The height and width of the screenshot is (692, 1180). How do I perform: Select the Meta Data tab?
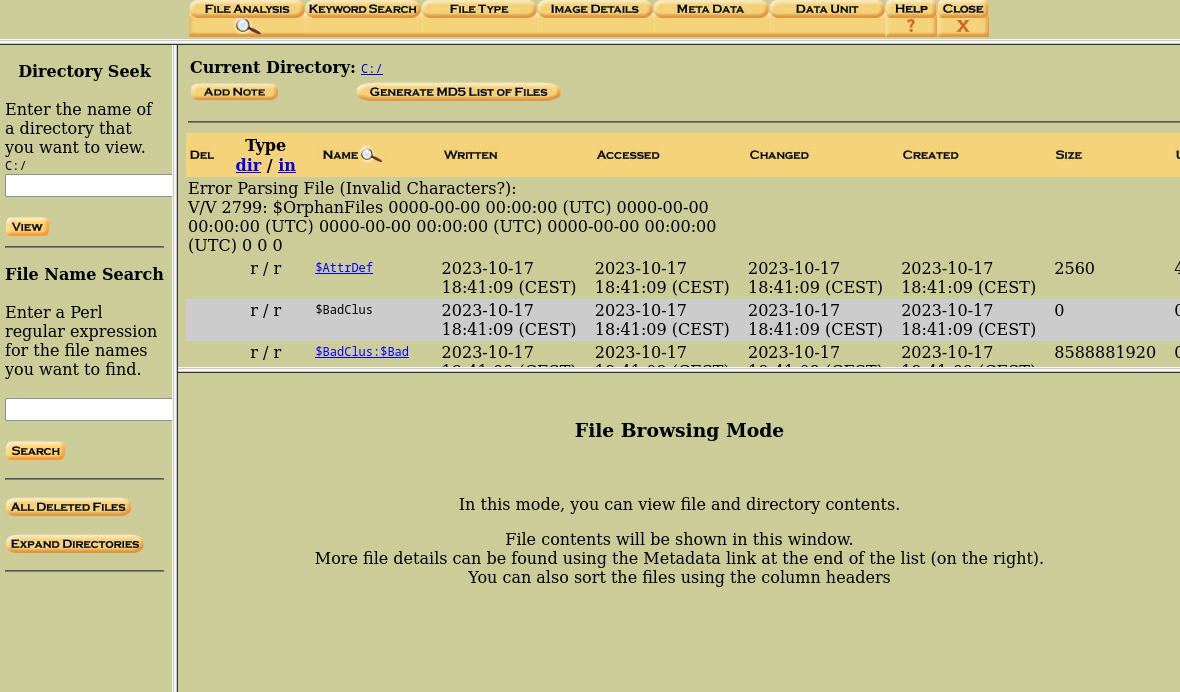tap(710, 9)
